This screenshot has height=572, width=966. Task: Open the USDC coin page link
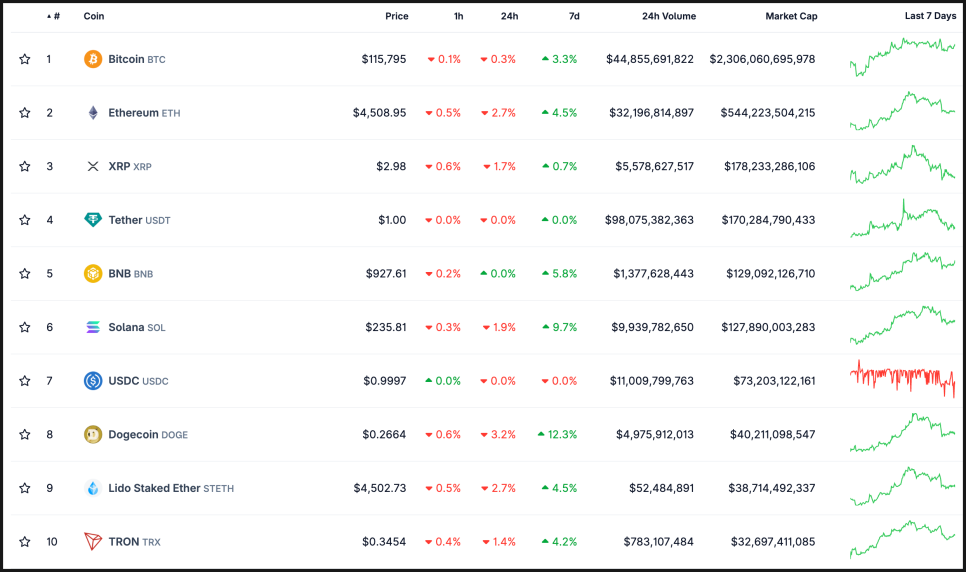point(123,381)
